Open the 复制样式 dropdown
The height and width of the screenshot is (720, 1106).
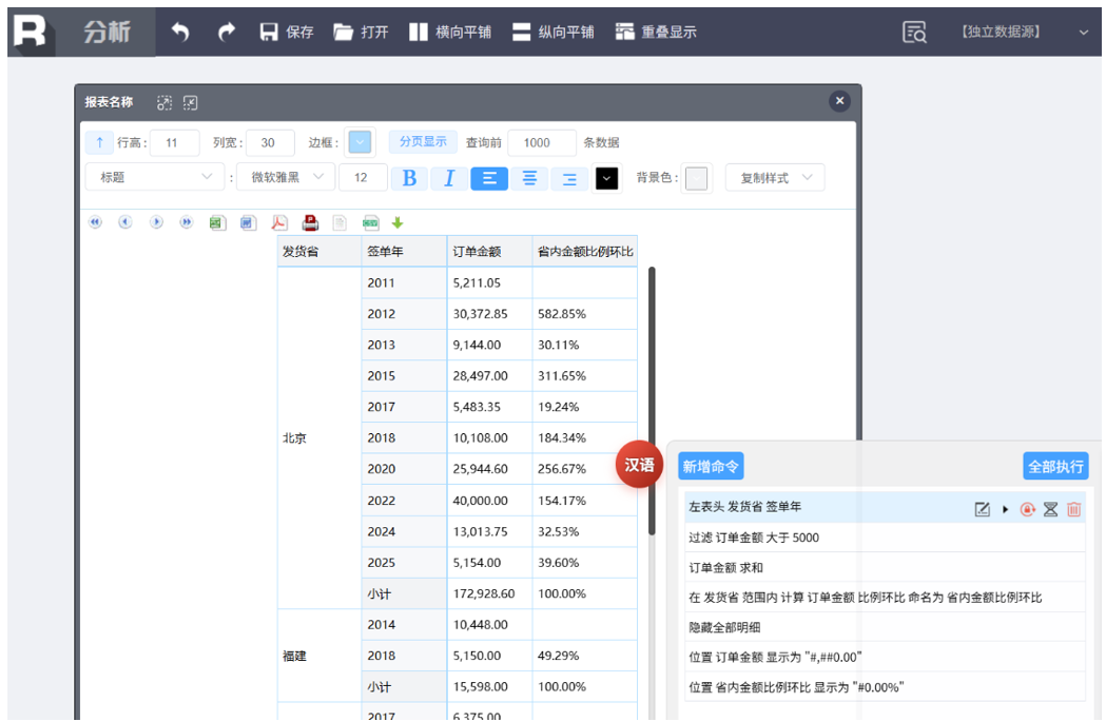click(x=774, y=178)
